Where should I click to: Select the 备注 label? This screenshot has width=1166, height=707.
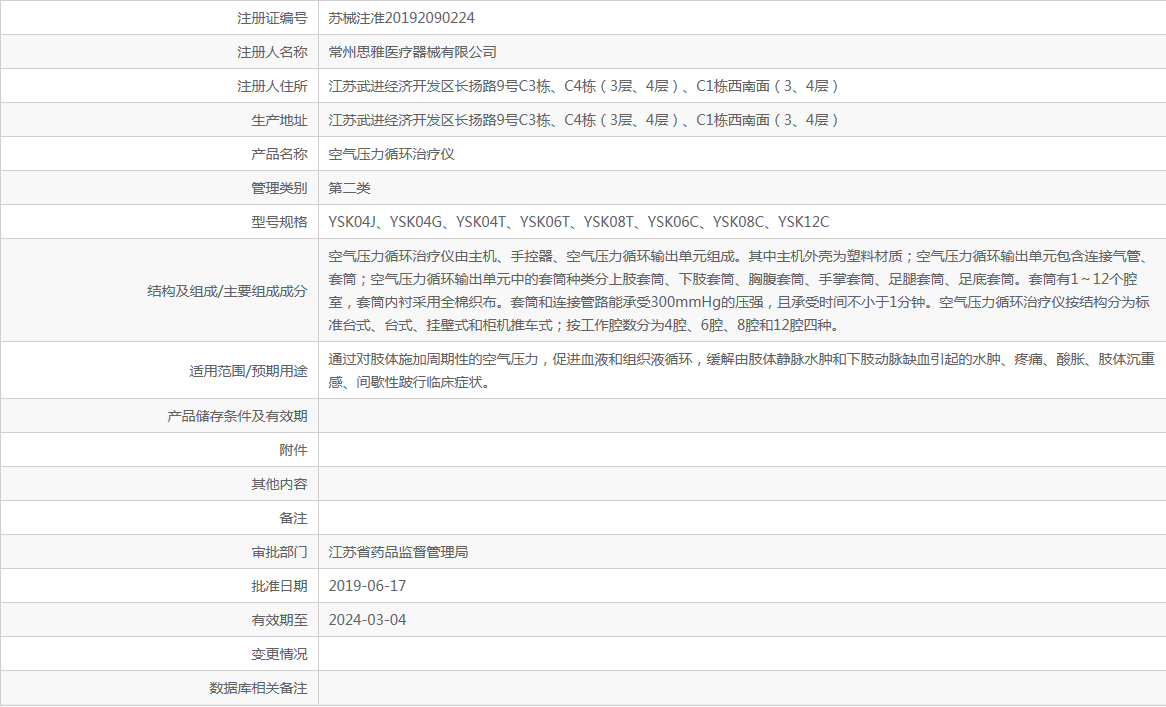coord(293,518)
